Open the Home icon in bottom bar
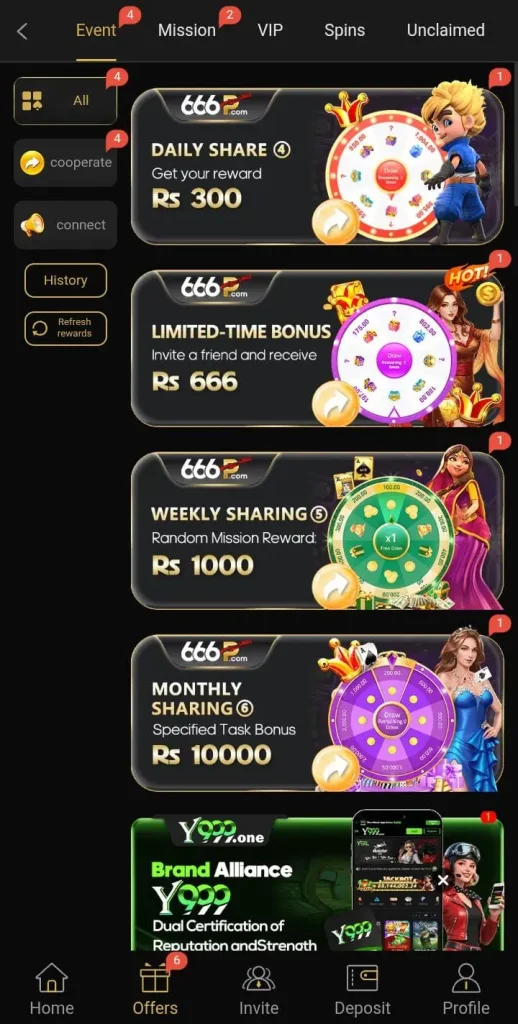Screen dimensions: 518x1024 [52, 978]
